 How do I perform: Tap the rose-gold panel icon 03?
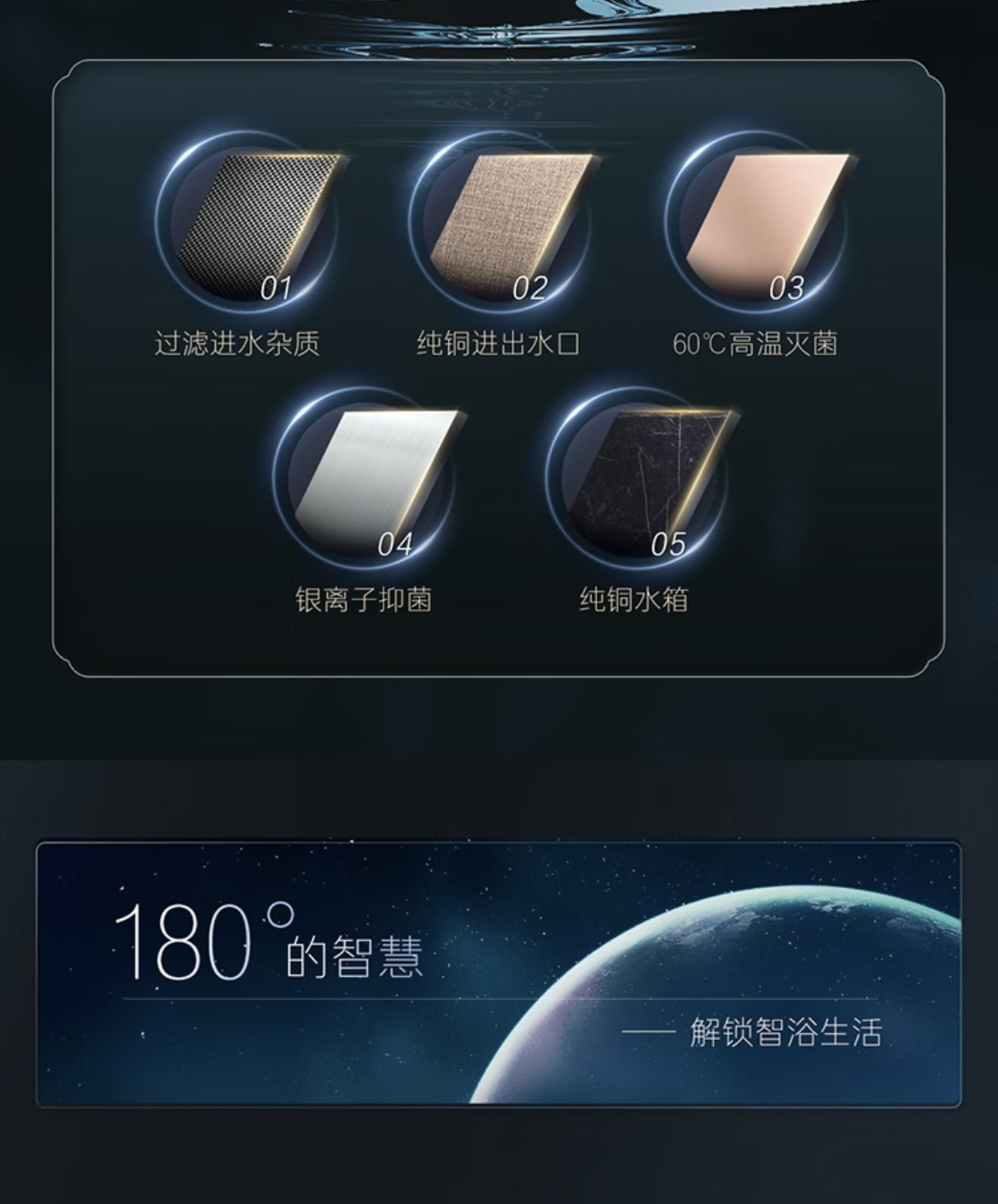[758, 220]
